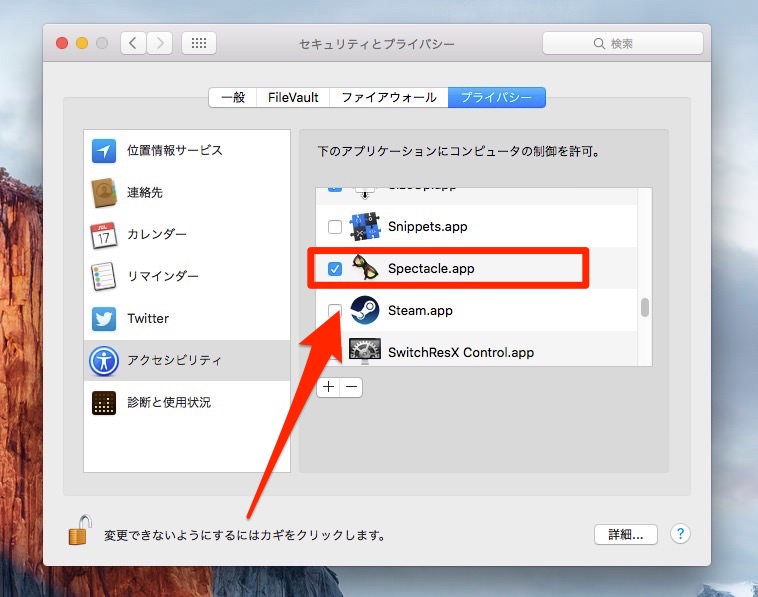Image resolution: width=758 pixels, height=597 pixels.
Task: Open help with the question mark button
Action: 680,534
